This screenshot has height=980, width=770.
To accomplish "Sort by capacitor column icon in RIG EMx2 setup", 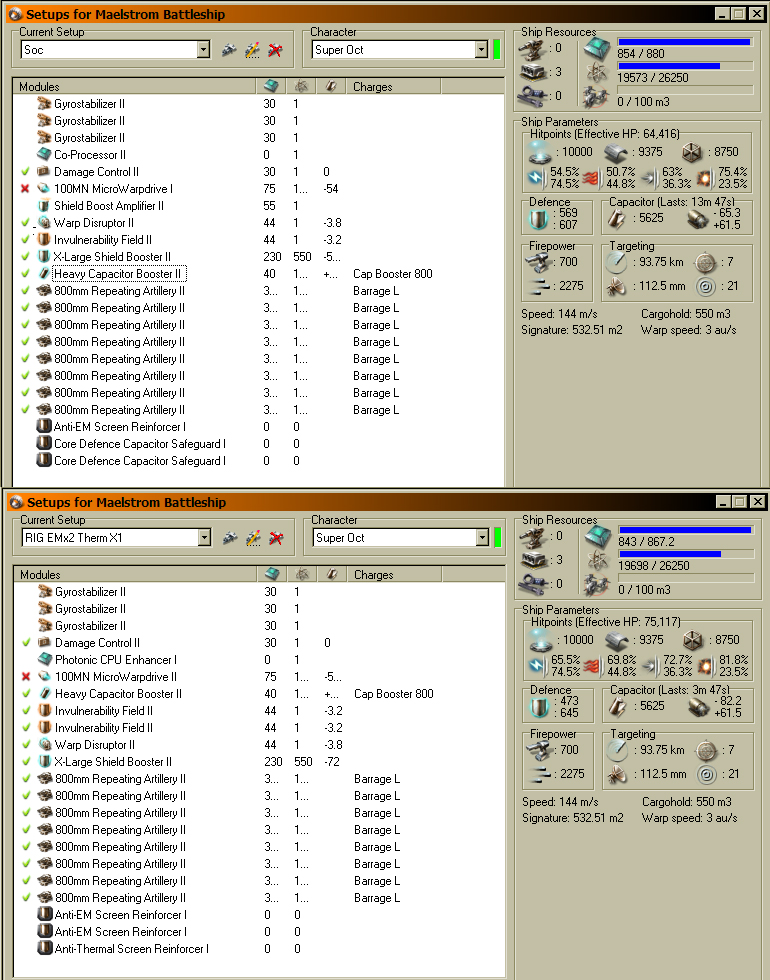I will (x=332, y=574).
